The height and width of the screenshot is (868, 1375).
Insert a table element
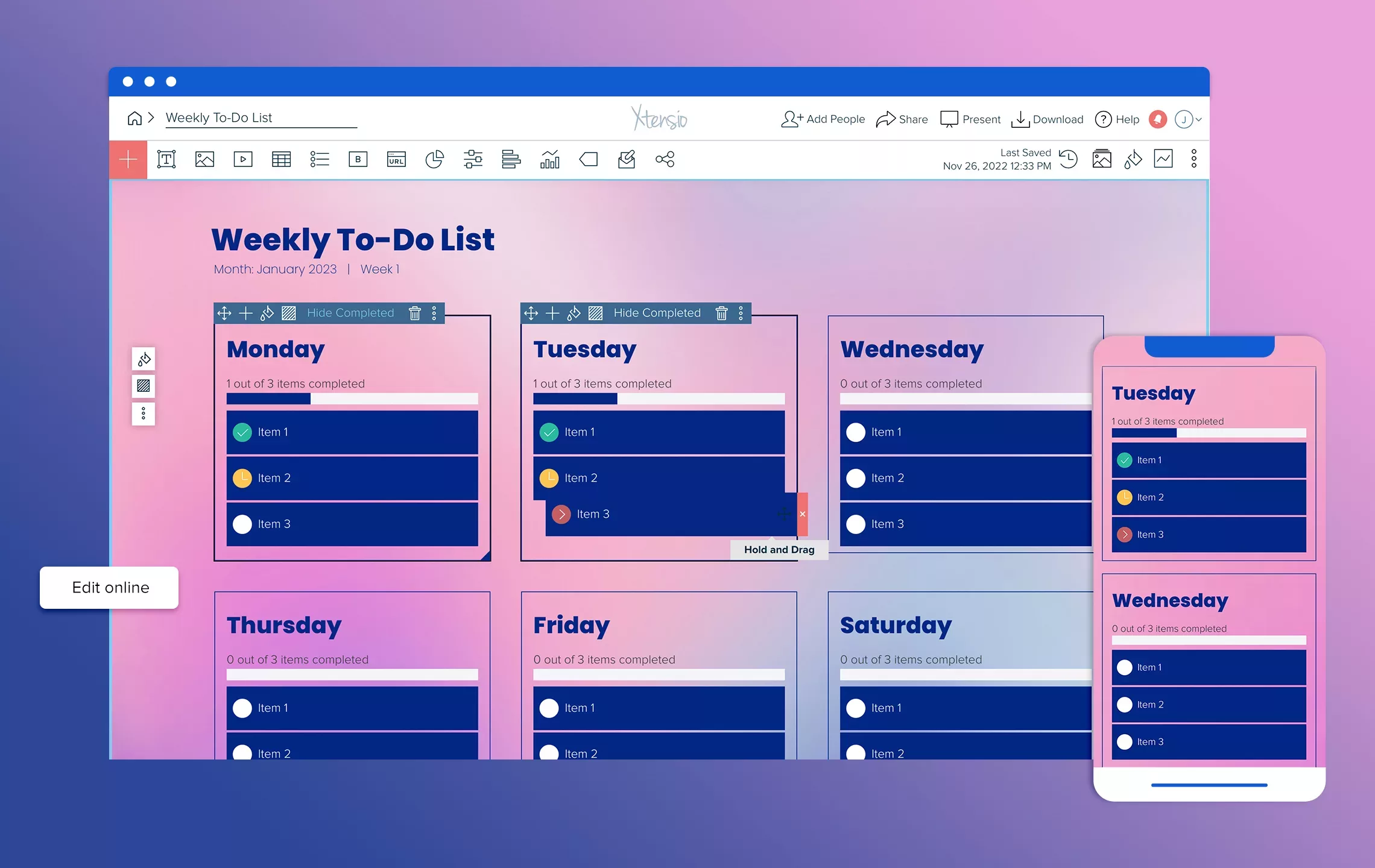281,159
